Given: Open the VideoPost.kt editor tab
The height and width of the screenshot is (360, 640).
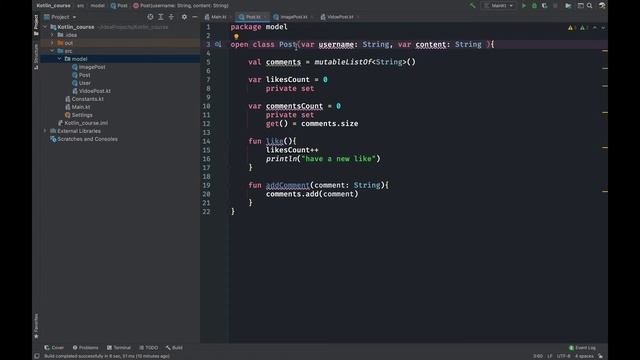Looking at the screenshot, I should click(339, 17).
